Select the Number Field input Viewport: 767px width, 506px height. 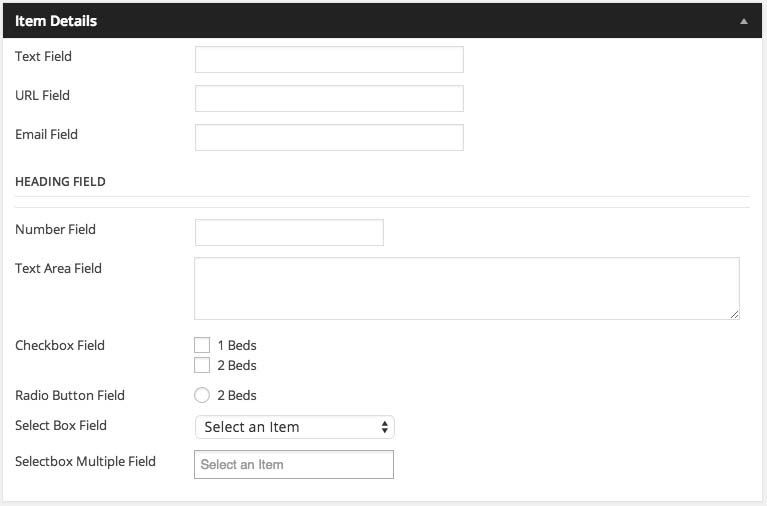pos(289,232)
